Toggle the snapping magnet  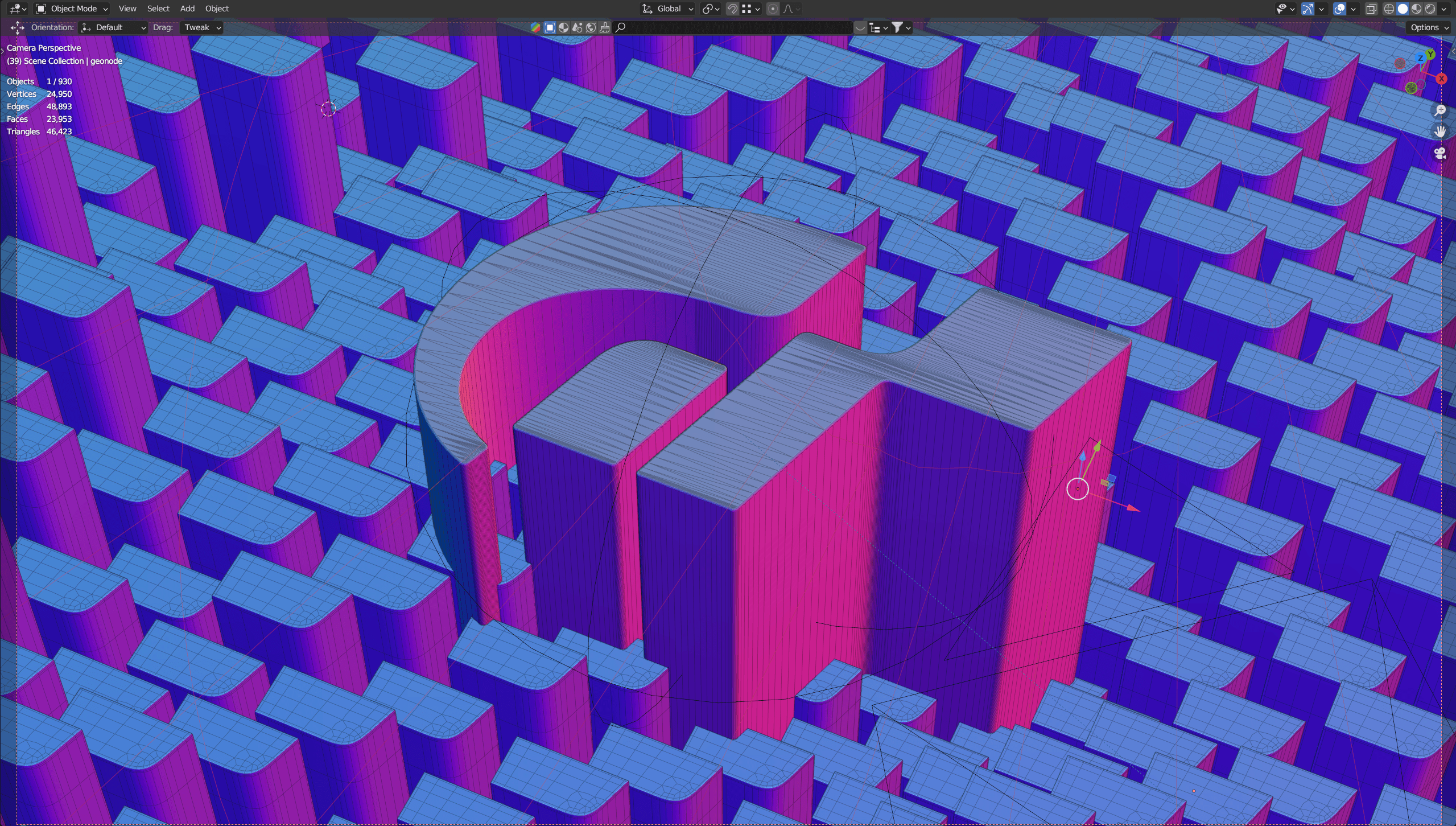tap(732, 9)
